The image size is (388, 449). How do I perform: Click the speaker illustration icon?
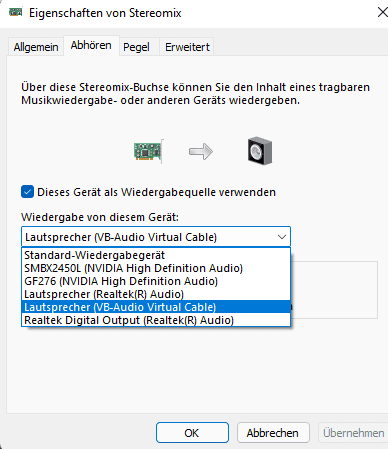[260, 151]
